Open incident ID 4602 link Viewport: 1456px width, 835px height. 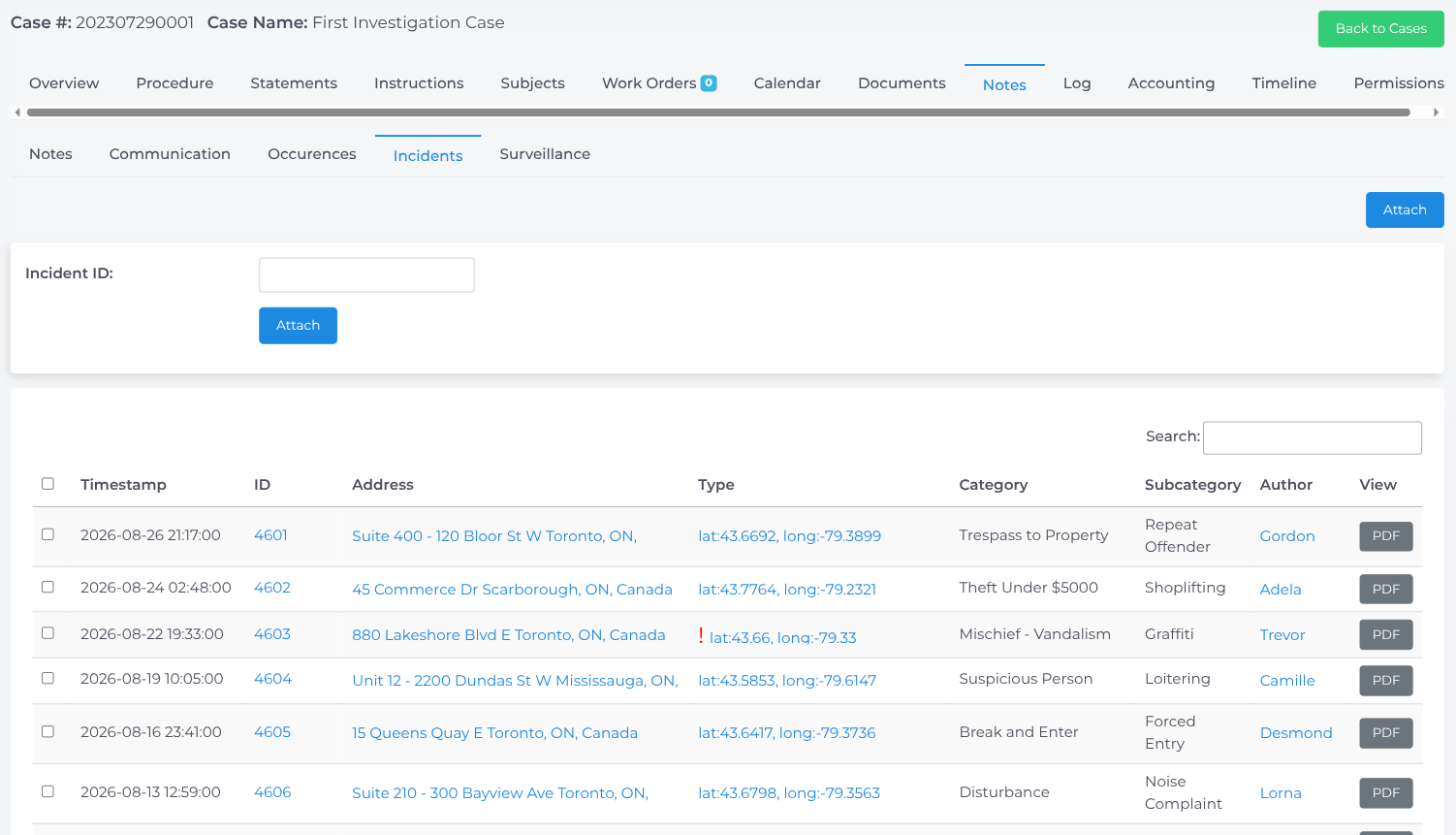click(272, 588)
